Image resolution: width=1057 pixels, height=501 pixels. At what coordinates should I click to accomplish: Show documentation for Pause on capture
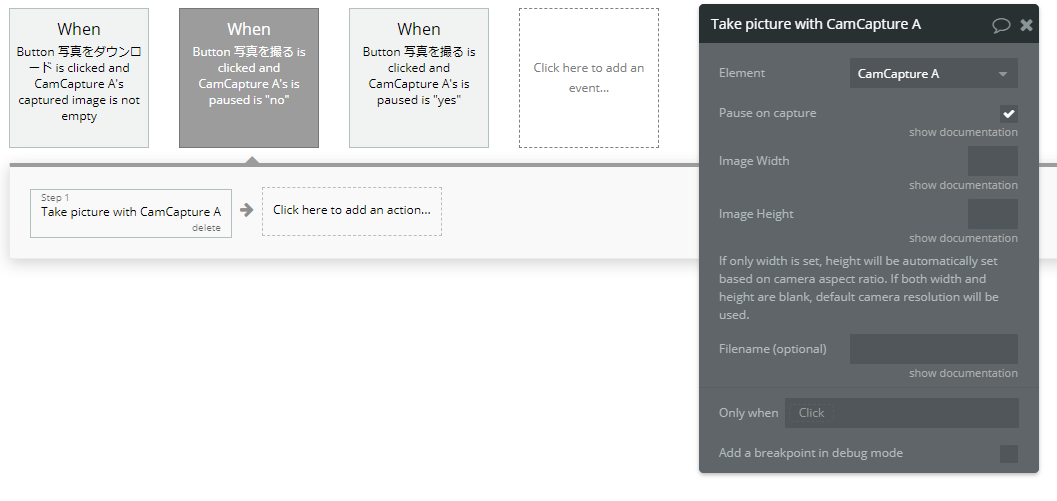(963, 132)
